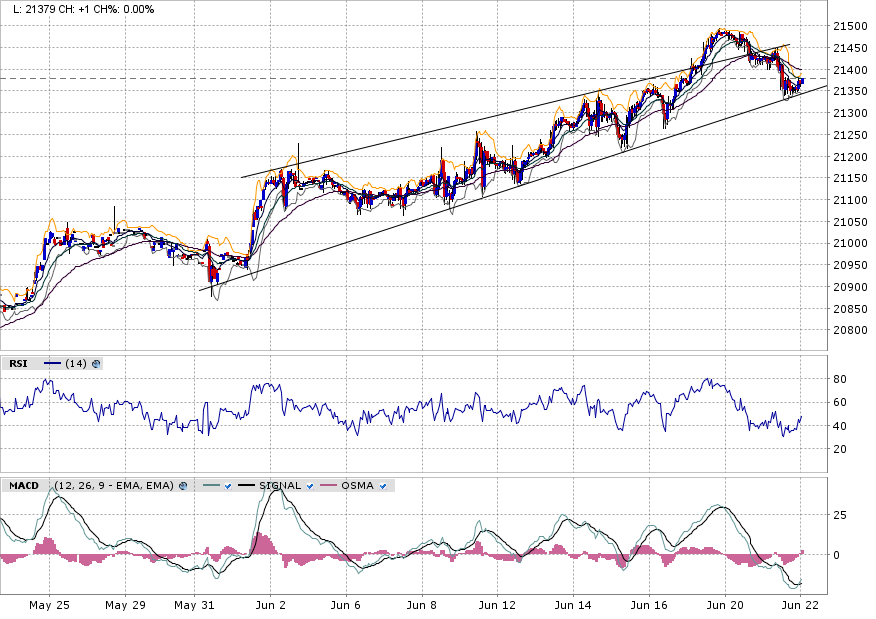Click the Jun 16 date label
The height and width of the screenshot is (619, 876).
649,605
